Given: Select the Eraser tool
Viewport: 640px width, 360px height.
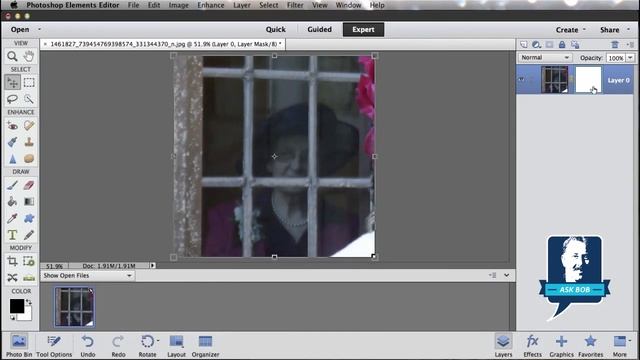Looking at the screenshot, I should (29, 185).
